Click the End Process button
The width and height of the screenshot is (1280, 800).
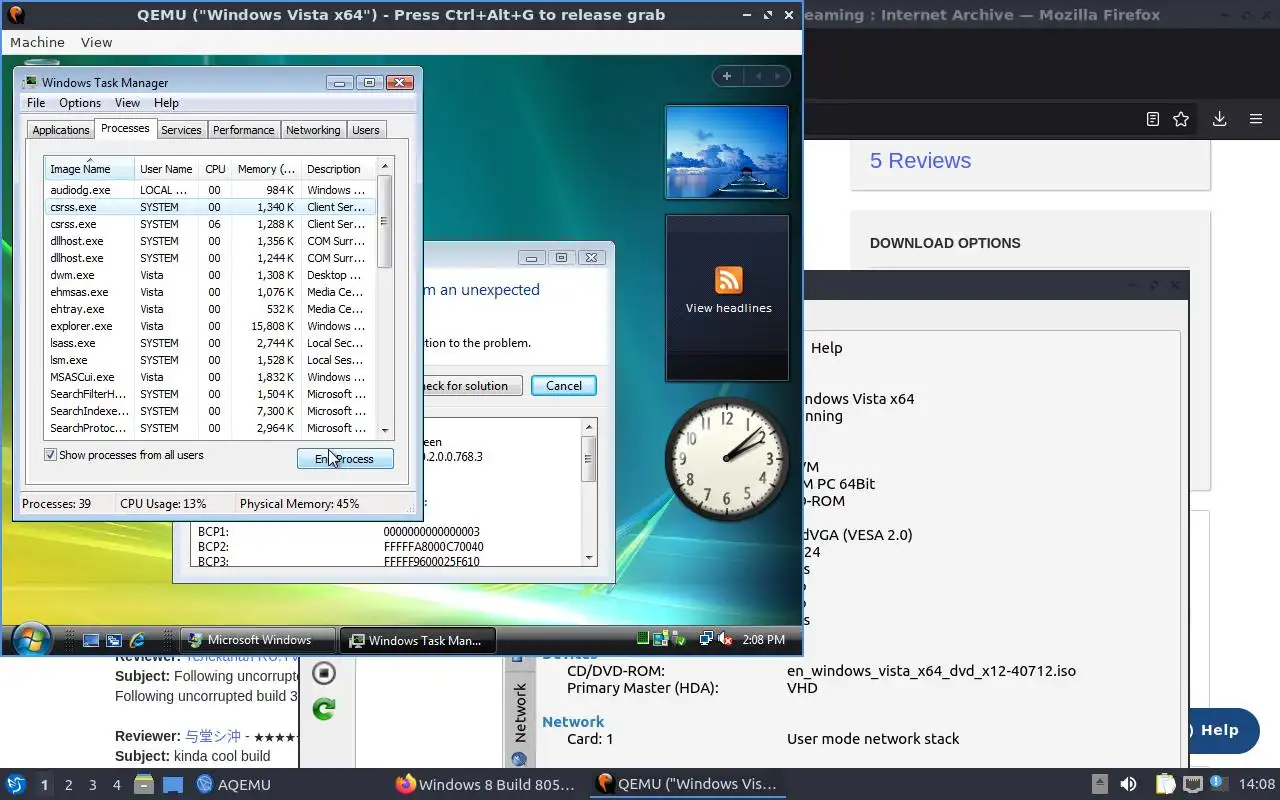click(x=345, y=459)
